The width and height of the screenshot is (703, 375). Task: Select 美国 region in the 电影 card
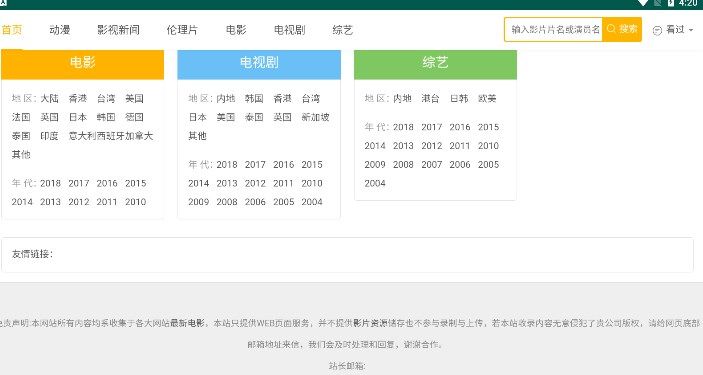pyautogui.click(x=134, y=98)
